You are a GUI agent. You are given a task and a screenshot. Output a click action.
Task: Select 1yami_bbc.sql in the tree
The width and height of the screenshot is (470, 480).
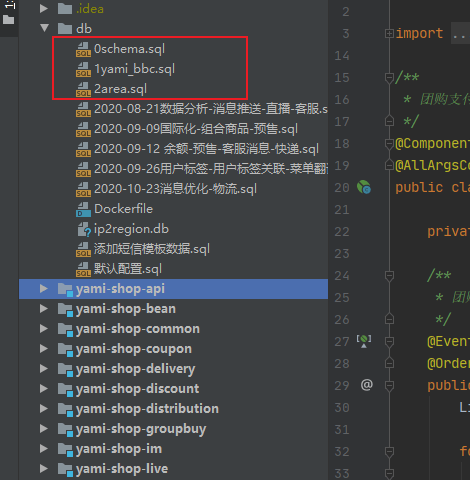pyautogui.click(x=134, y=69)
